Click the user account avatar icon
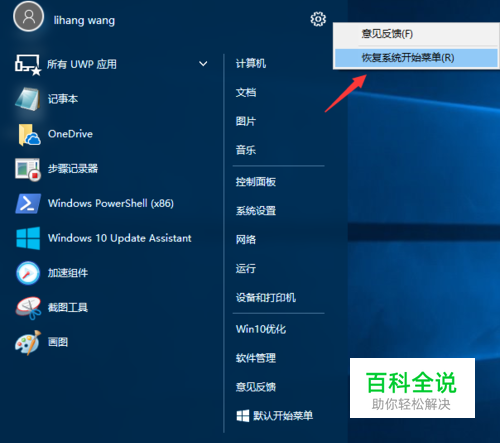 click(x=28, y=16)
